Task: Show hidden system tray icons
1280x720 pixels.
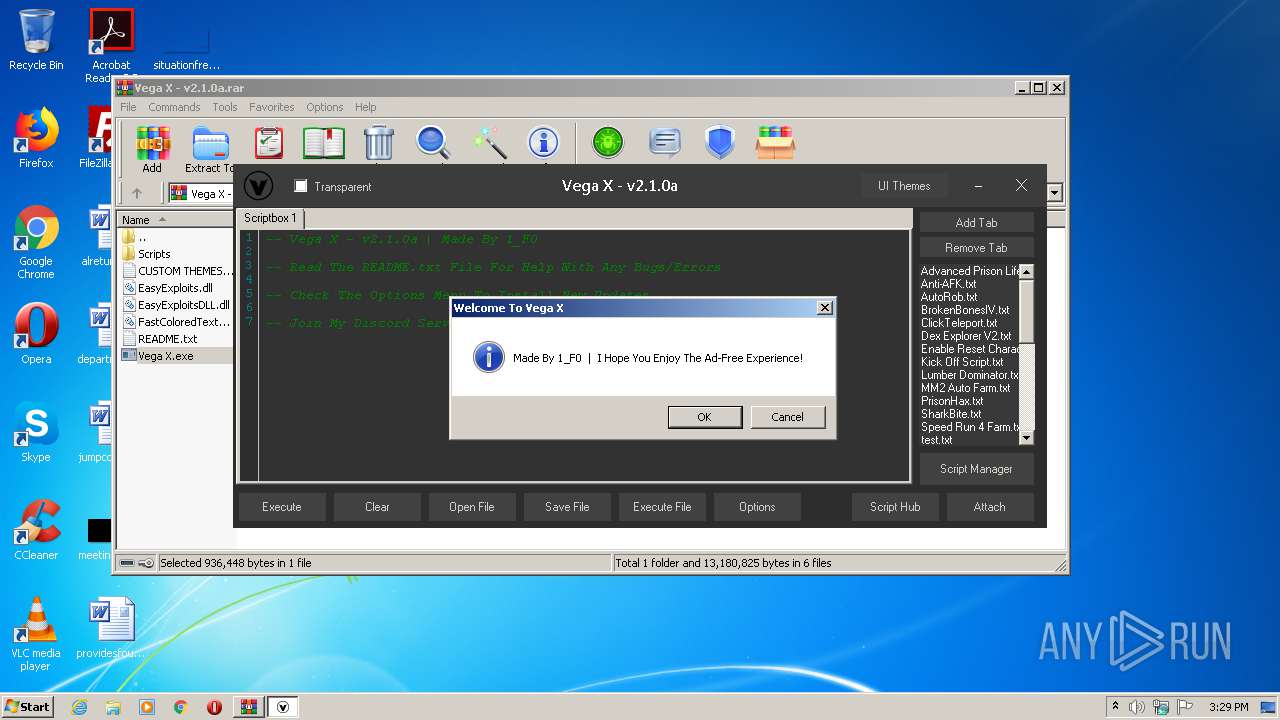Action: (1115, 707)
